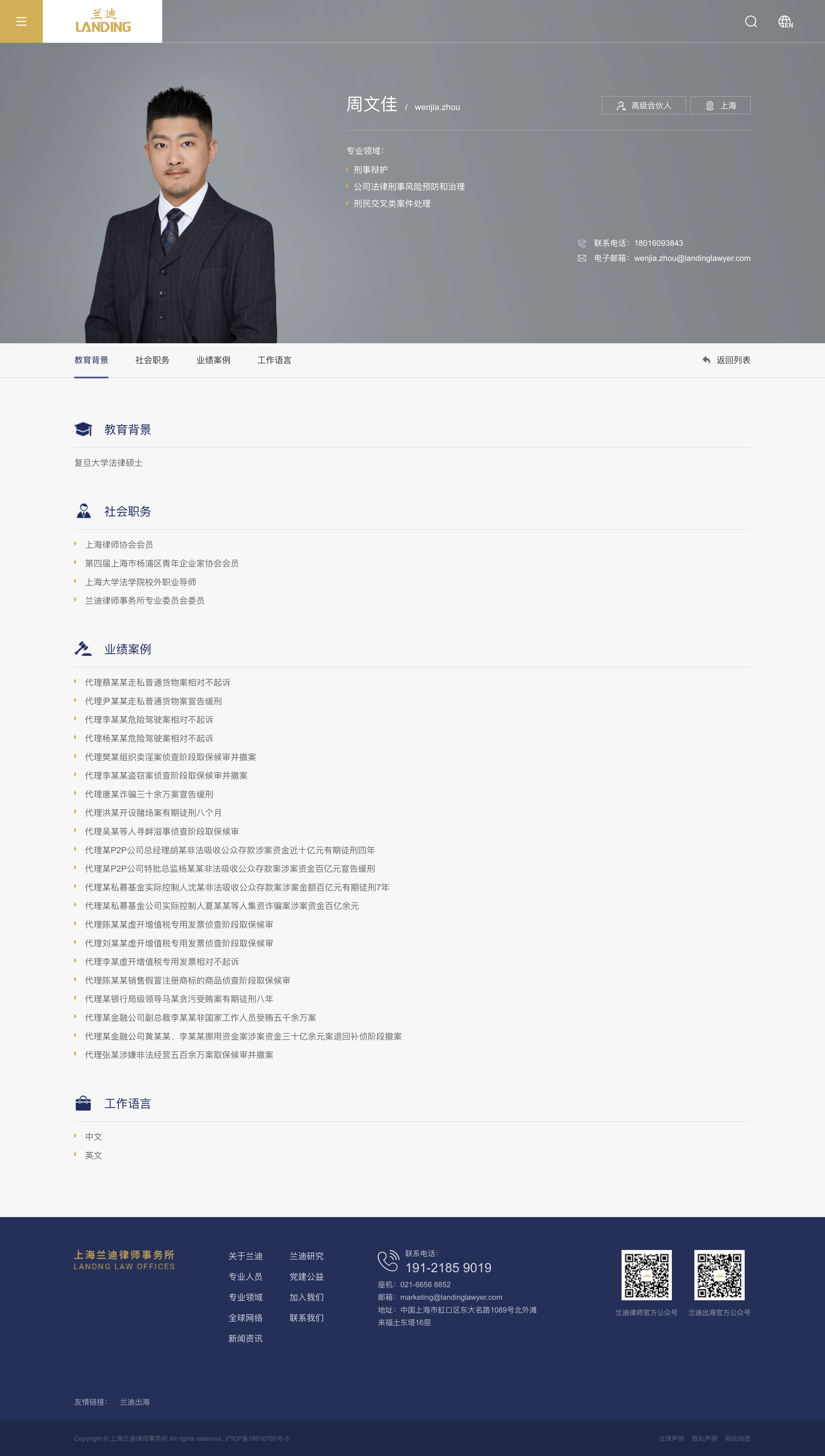Open 专业领域 footer link
This screenshot has height=1456, width=825.
(245, 1297)
